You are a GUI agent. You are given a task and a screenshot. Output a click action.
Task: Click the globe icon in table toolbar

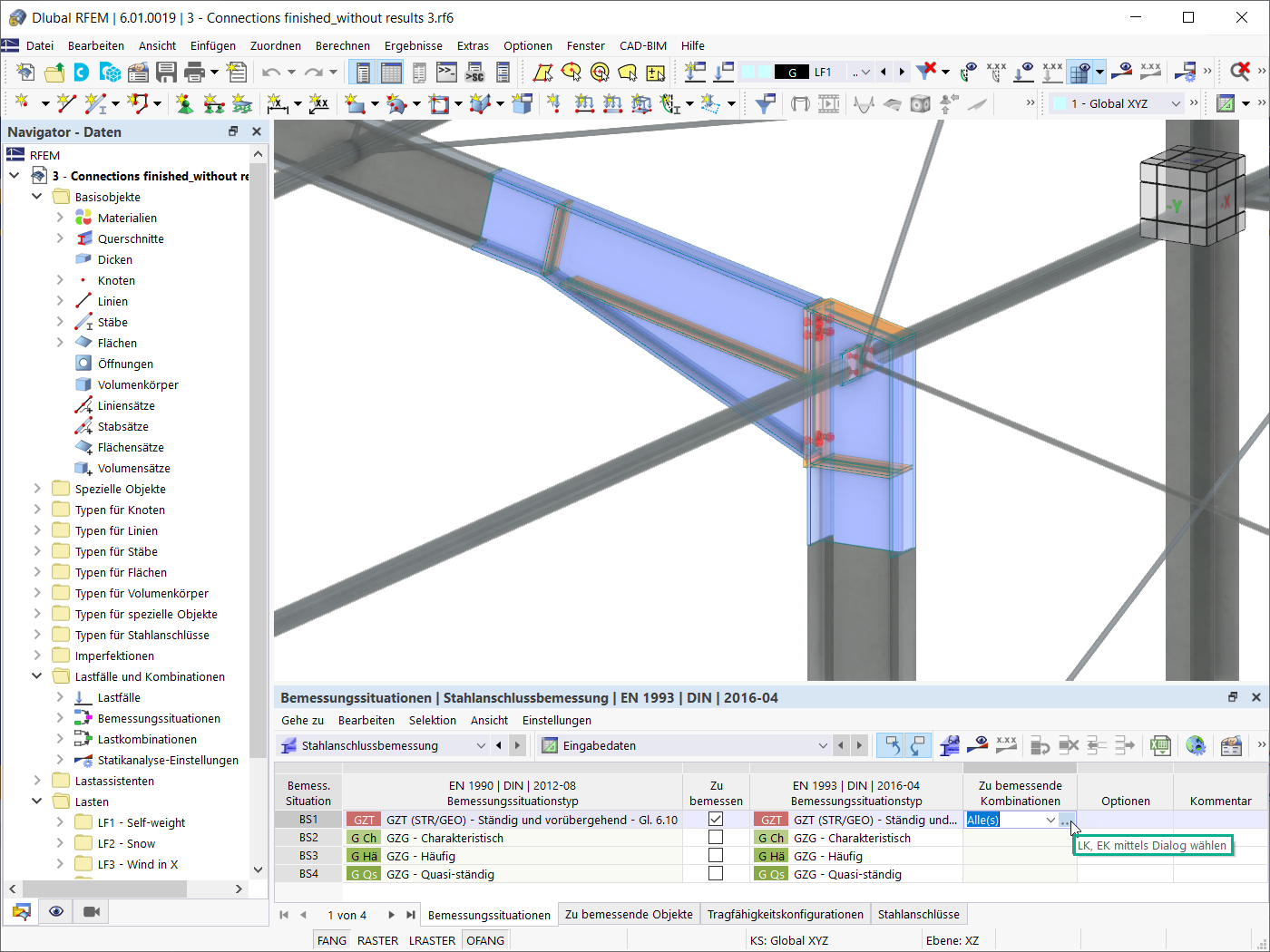tap(1196, 745)
